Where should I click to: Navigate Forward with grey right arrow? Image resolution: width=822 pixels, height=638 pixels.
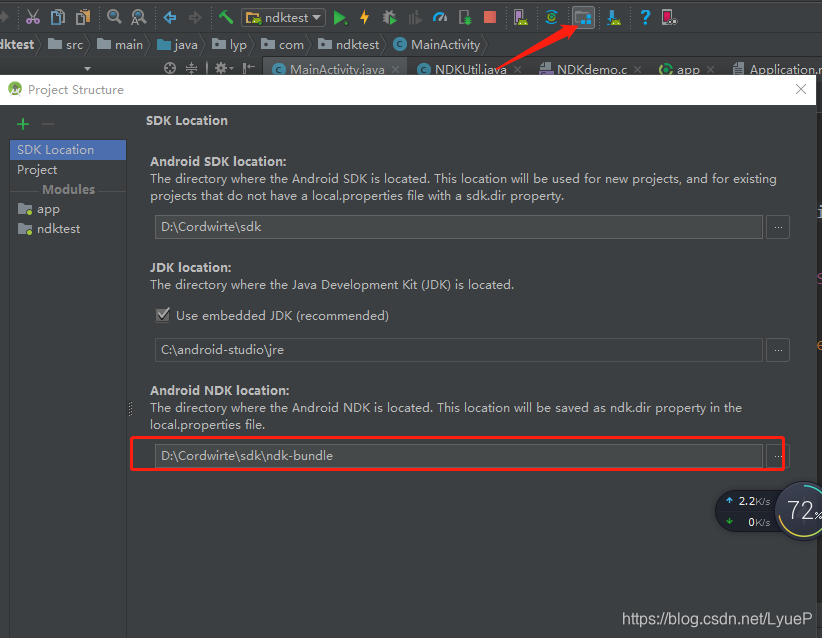pos(195,18)
